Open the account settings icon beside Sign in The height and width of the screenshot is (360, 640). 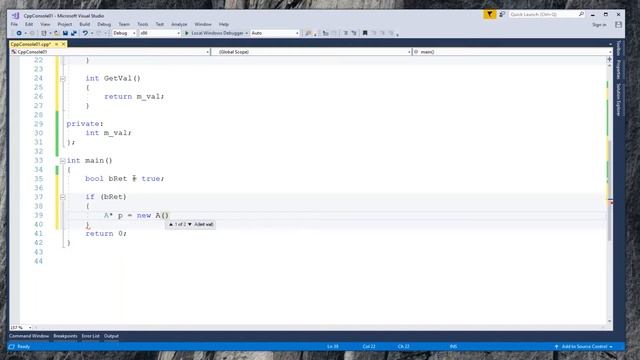[x=618, y=24]
